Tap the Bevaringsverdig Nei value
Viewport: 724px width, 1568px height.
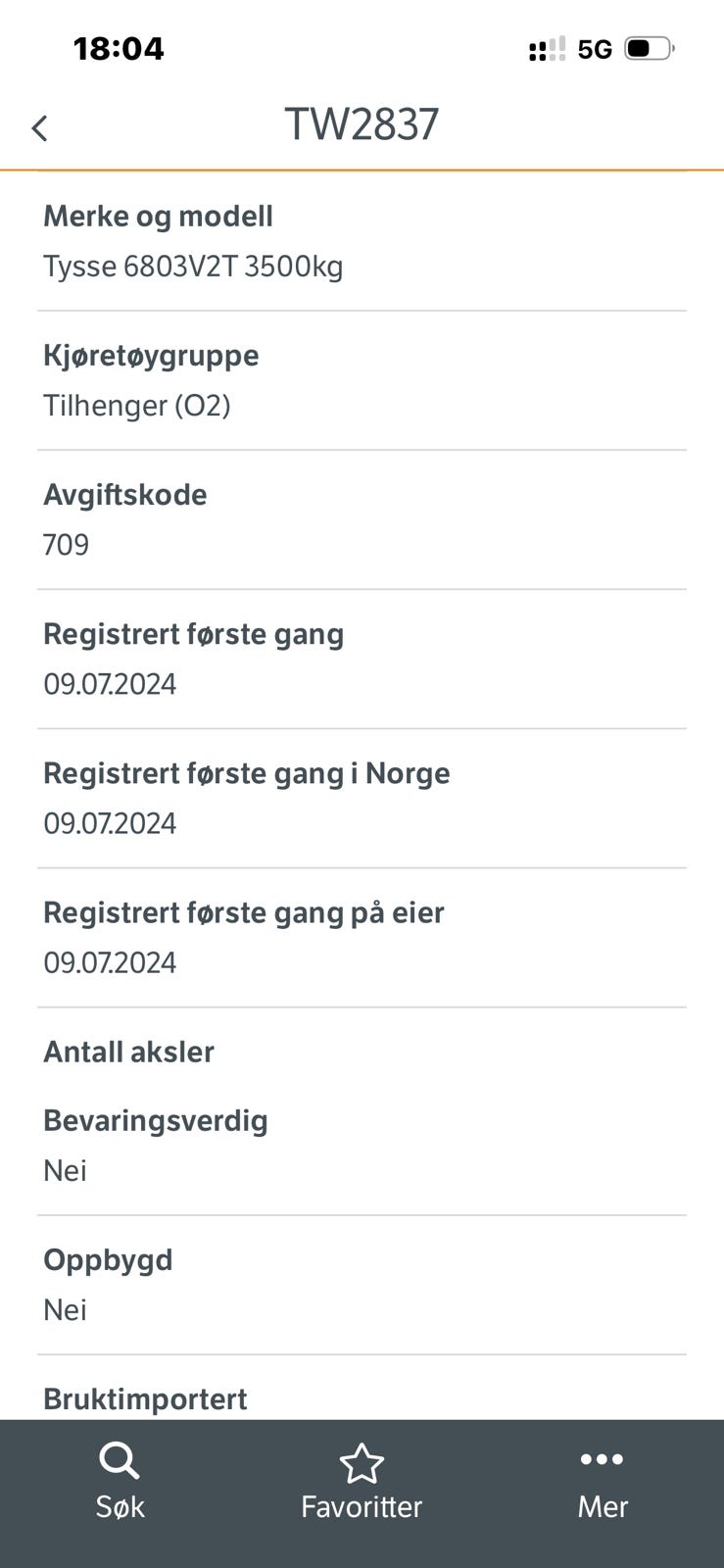(x=66, y=1170)
